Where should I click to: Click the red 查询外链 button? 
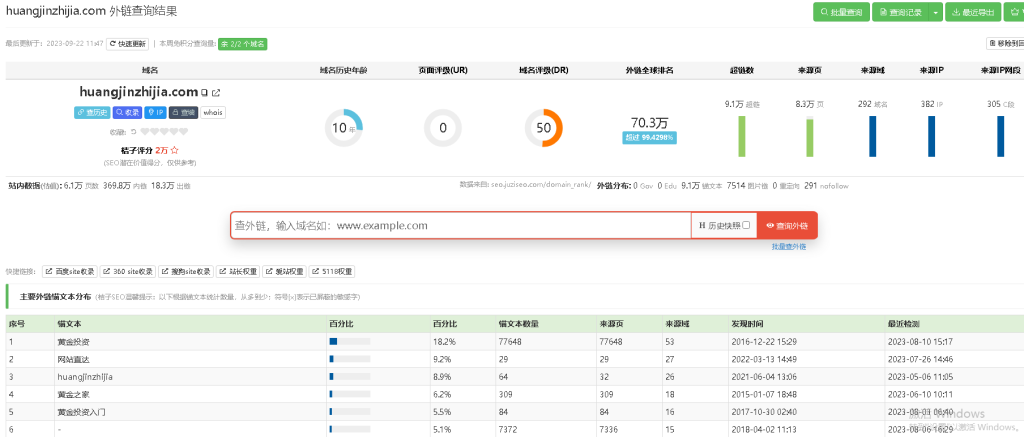point(787,225)
